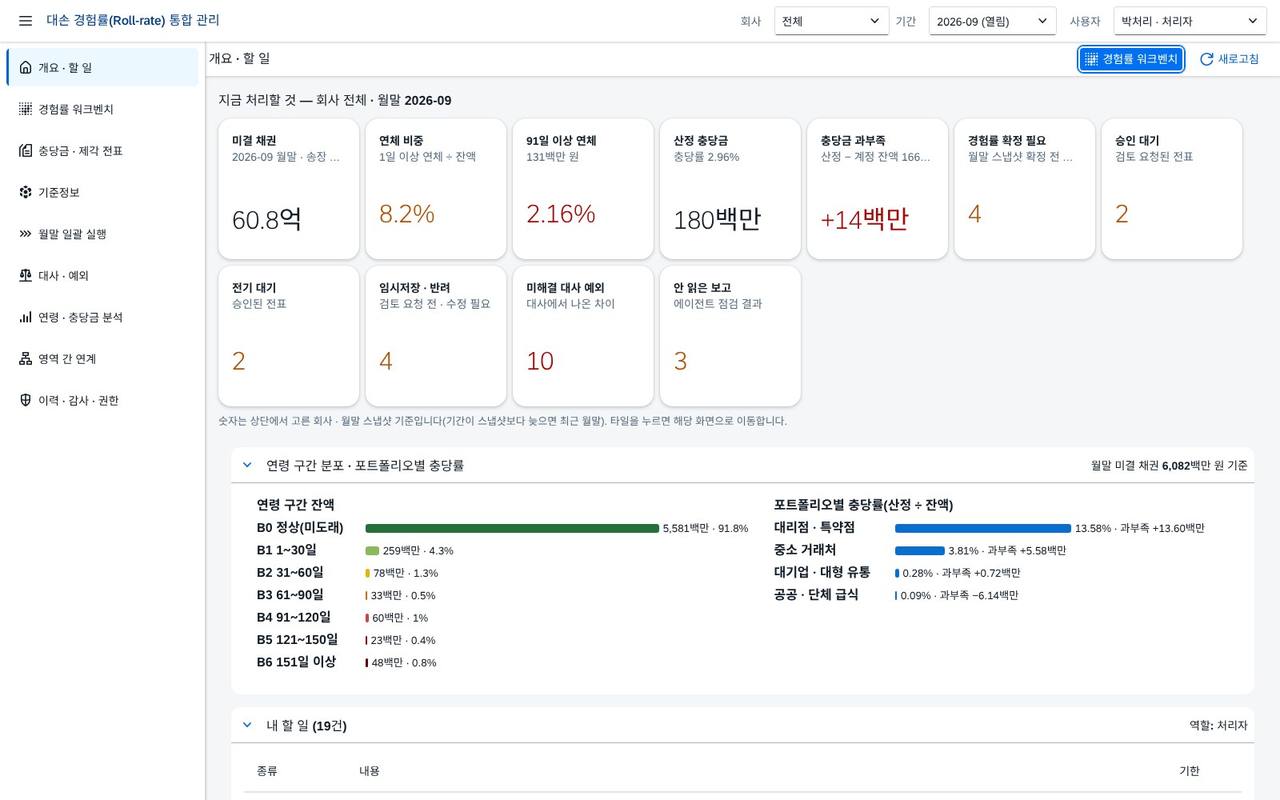Click the 내용 column header
Viewport: 1280px width, 800px height.
coord(369,771)
